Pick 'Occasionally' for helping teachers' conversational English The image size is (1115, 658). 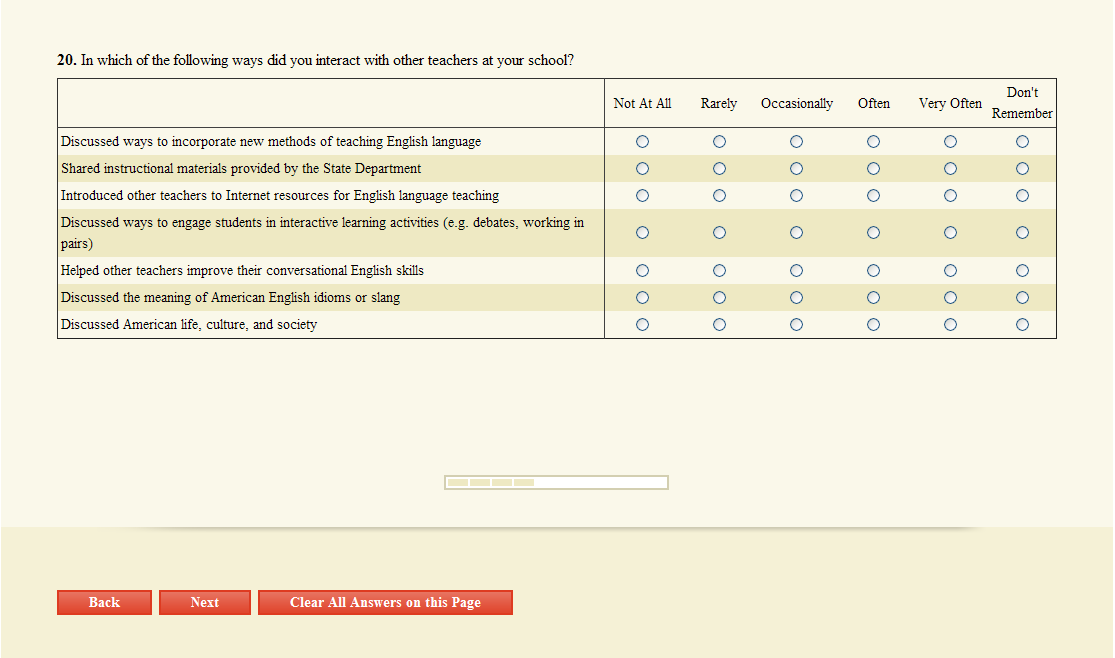(x=796, y=271)
